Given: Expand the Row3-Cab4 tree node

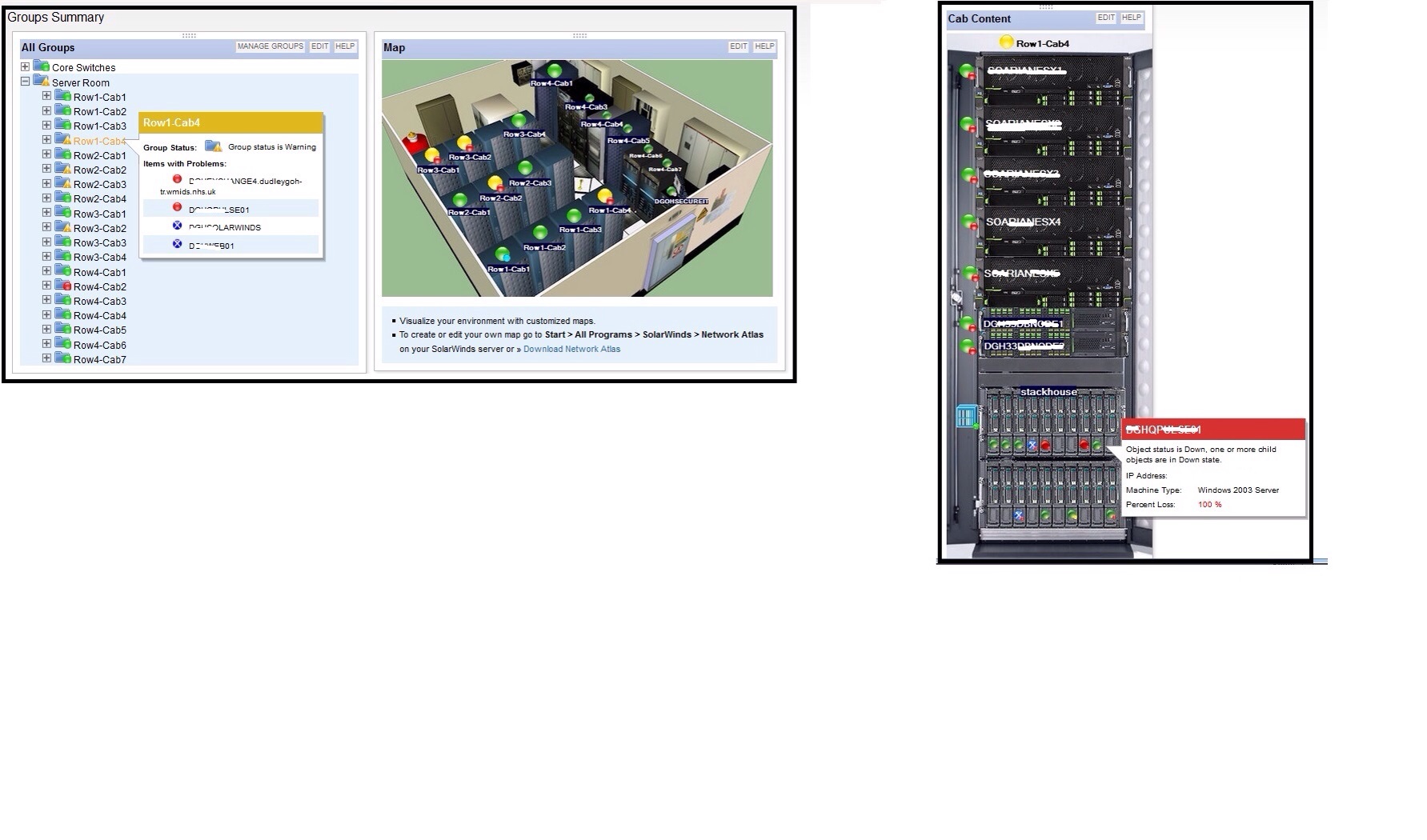Looking at the screenshot, I should click(x=46, y=257).
